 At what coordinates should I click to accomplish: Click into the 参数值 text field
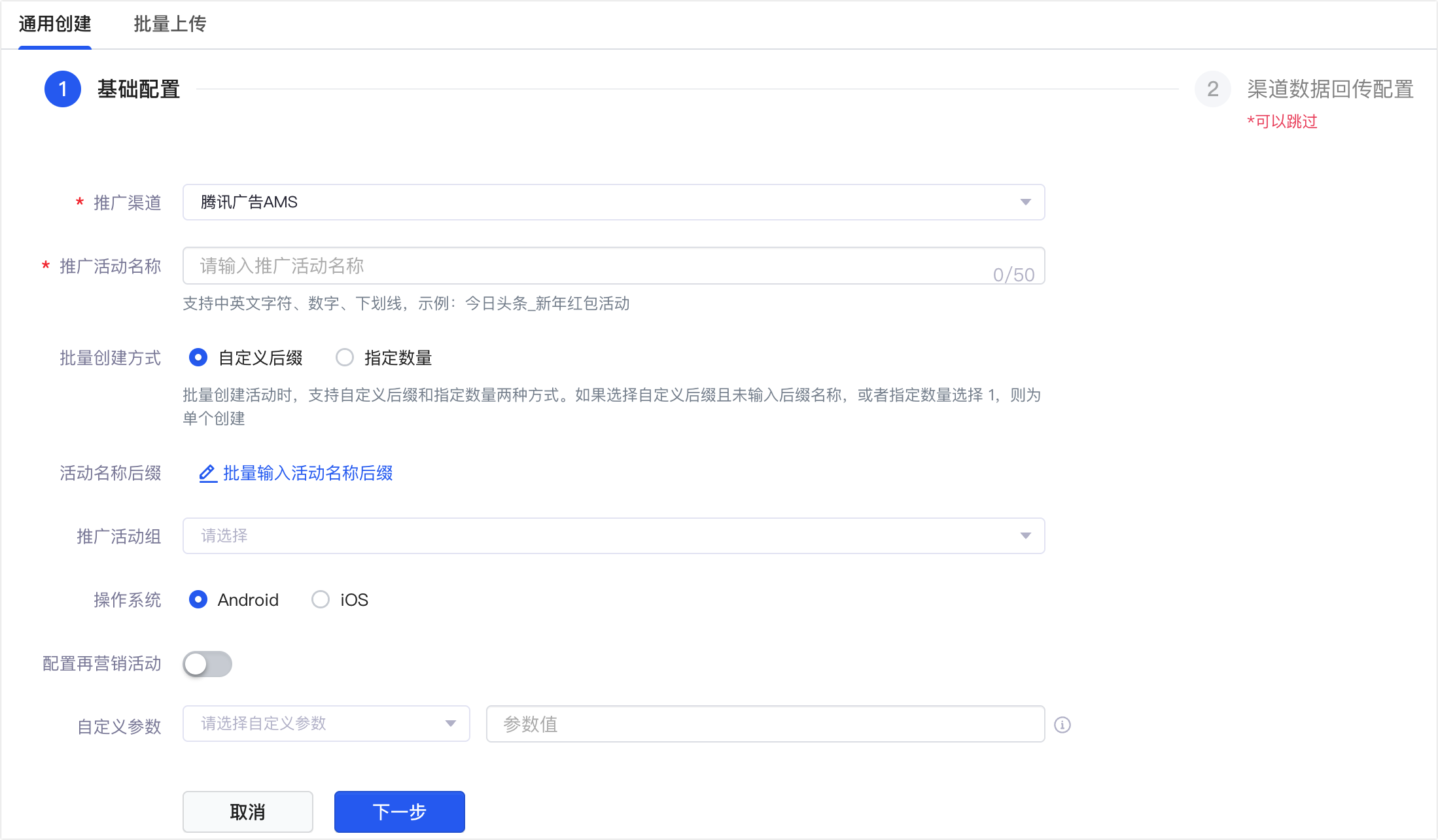(764, 724)
